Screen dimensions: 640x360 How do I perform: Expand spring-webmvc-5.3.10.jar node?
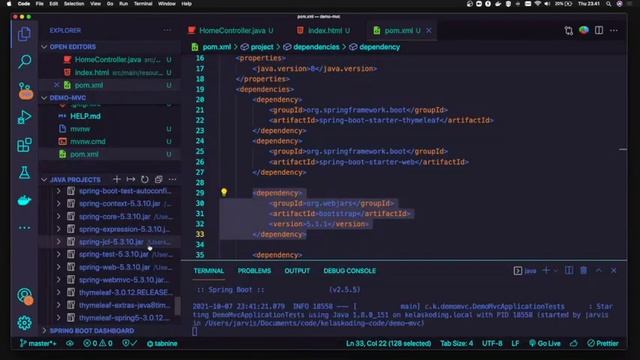tap(59, 280)
